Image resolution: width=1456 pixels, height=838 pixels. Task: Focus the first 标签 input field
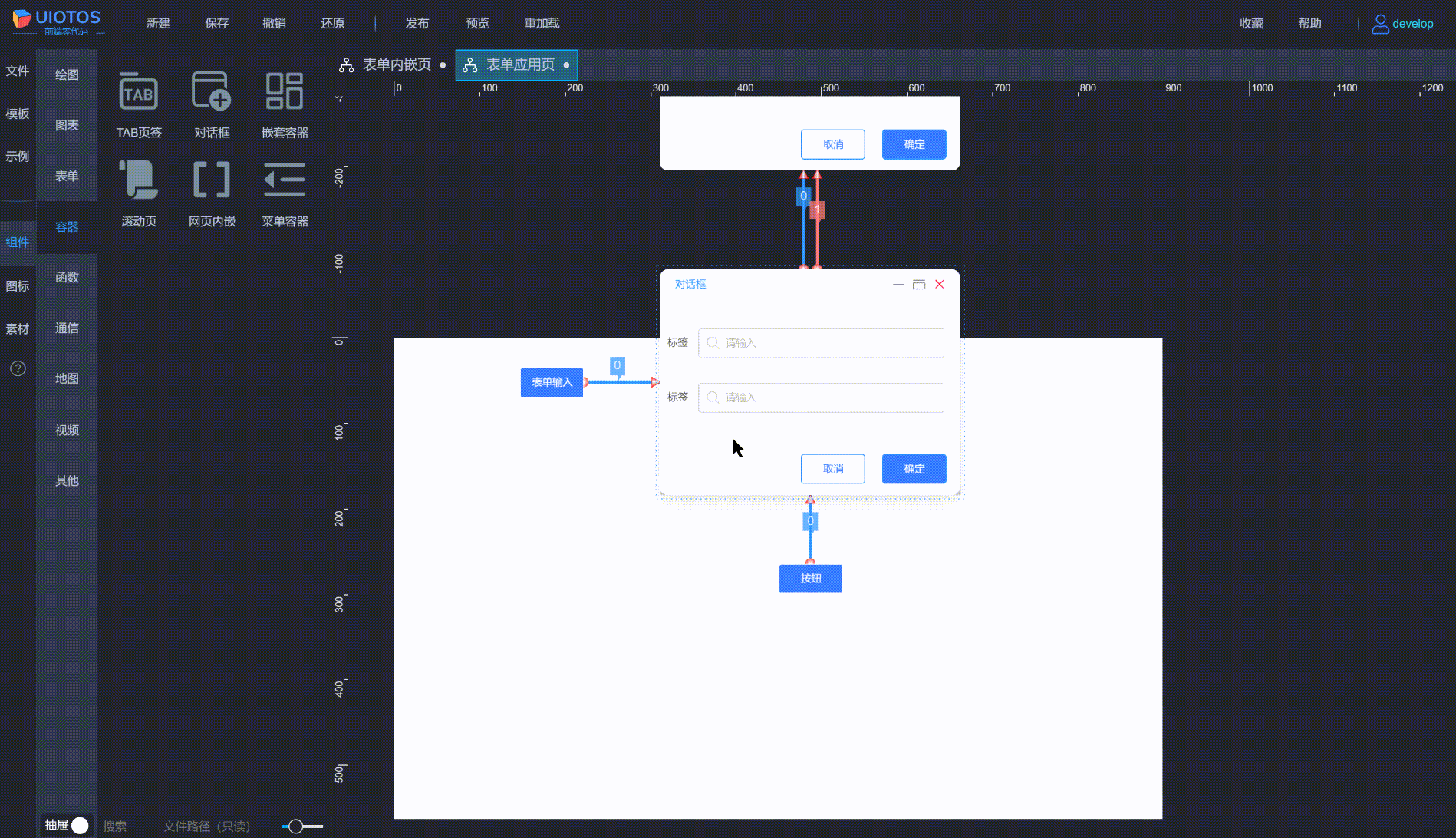click(x=821, y=343)
